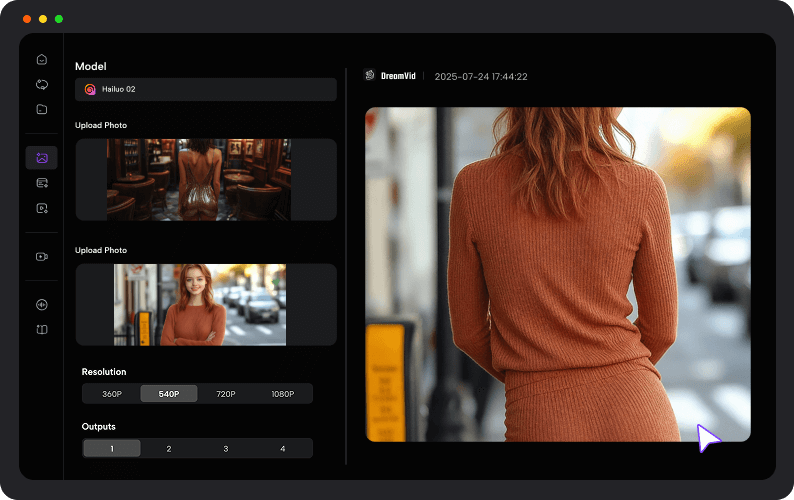
Task: Open the folder icon in the sidebar
Action: [x=41, y=109]
